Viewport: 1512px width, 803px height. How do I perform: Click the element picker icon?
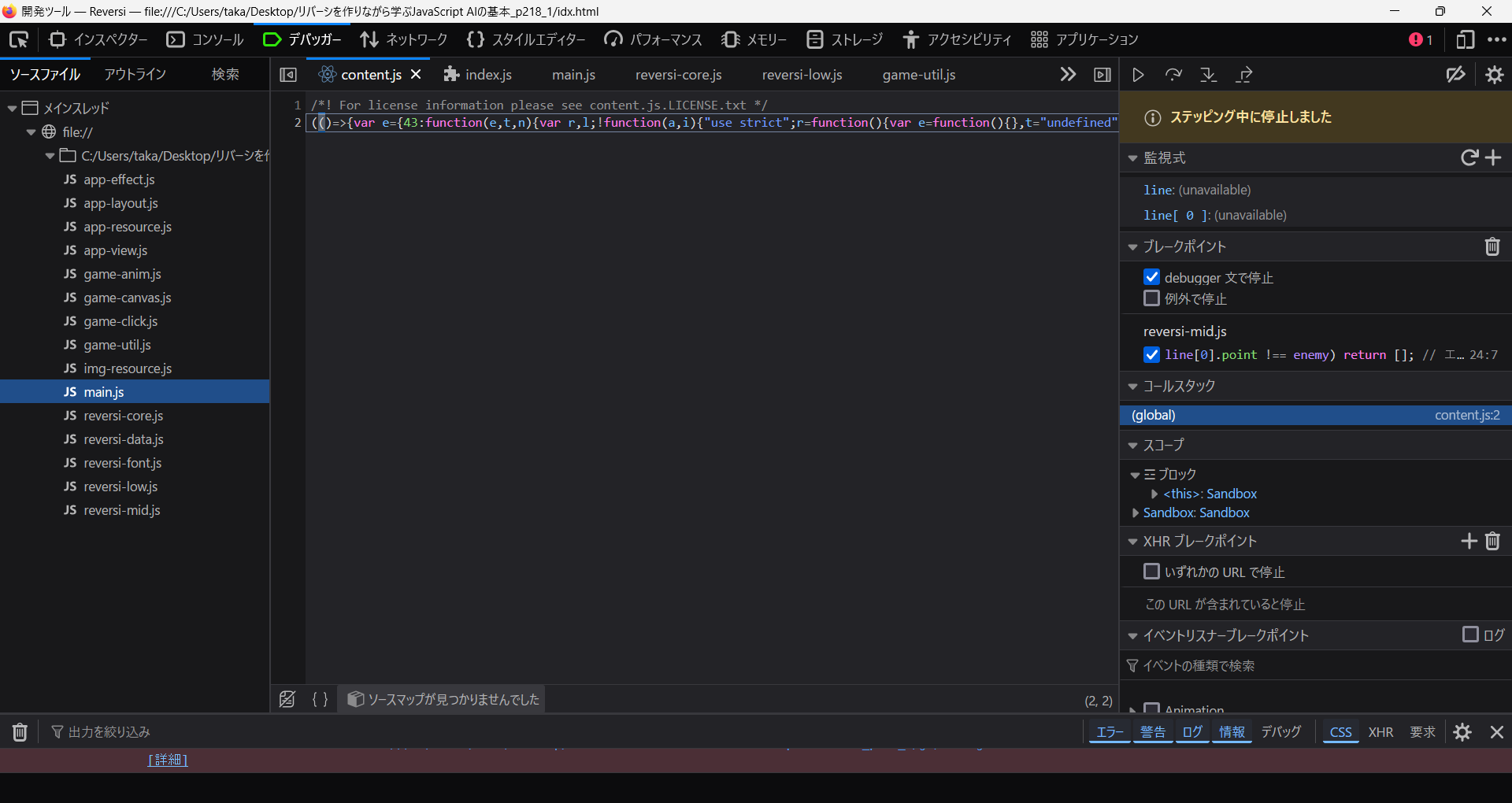point(19,39)
